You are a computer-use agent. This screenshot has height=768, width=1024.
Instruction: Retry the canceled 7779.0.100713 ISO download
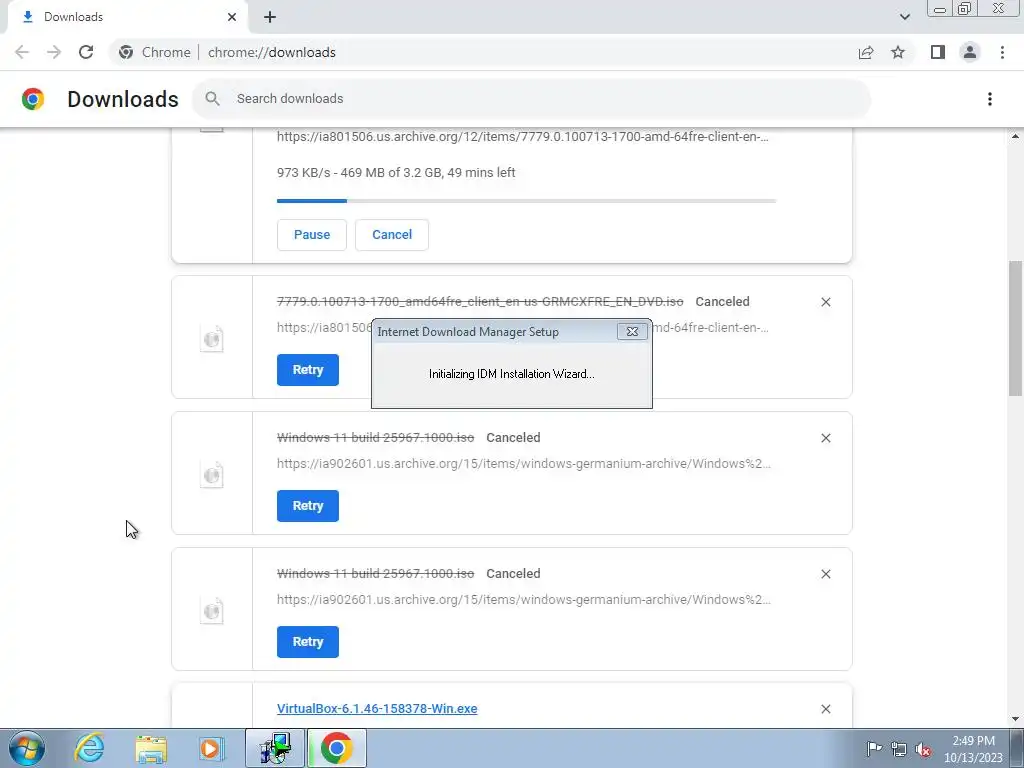(308, 370)
